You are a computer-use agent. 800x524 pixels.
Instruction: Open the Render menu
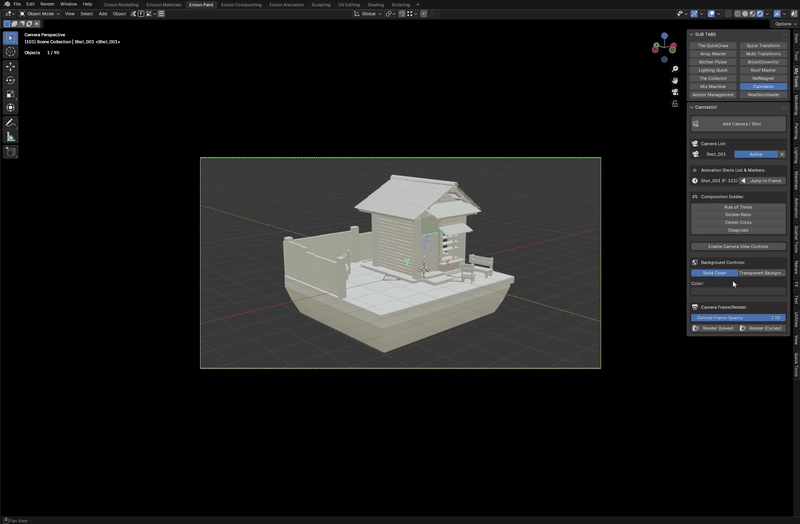pyautogui.click(x=47, y=4)
